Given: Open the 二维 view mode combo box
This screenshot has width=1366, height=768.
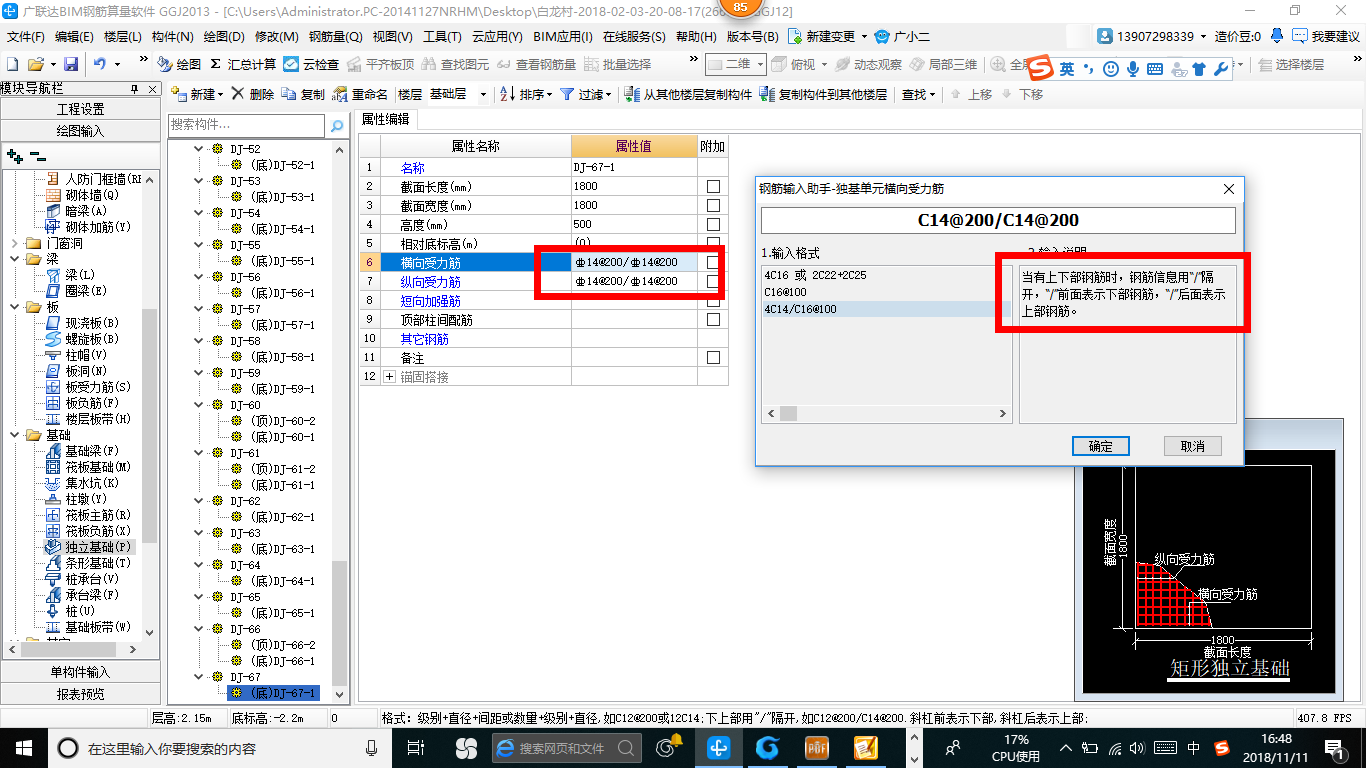Looking at the screenshot, I should (735, 64).
